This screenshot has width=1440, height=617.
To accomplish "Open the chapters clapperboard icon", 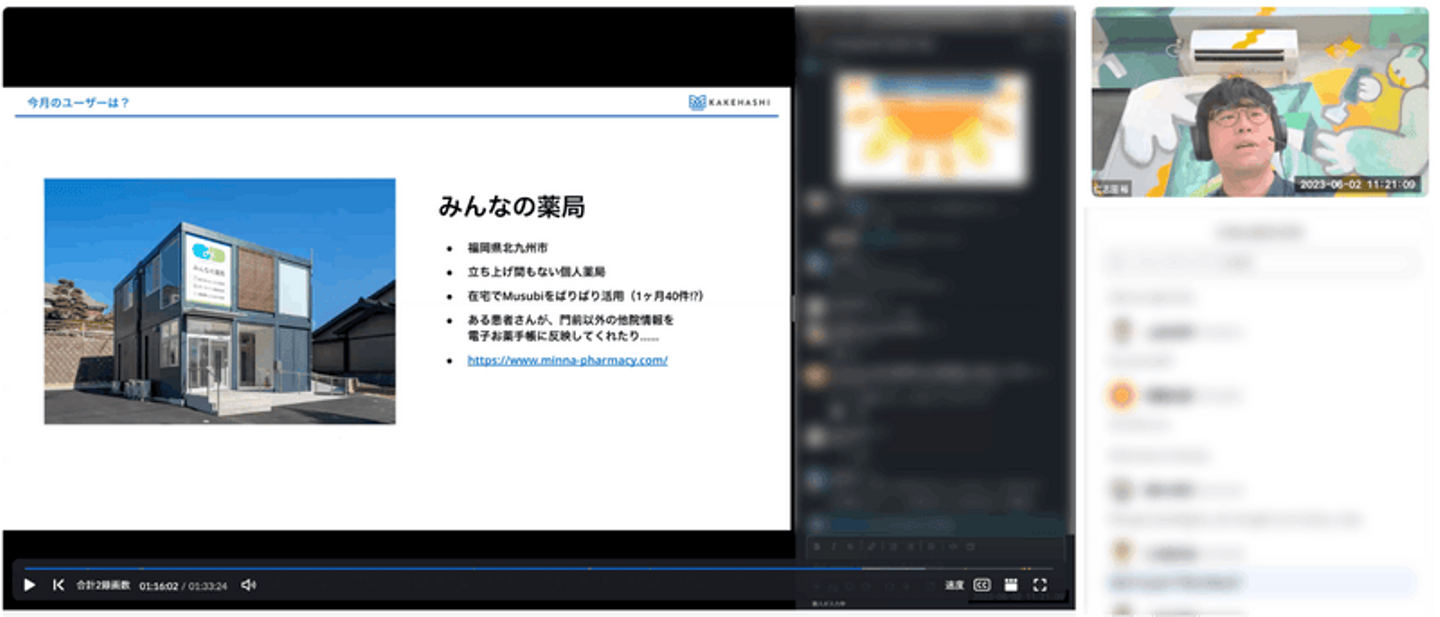I will (x=1011, y=585).
